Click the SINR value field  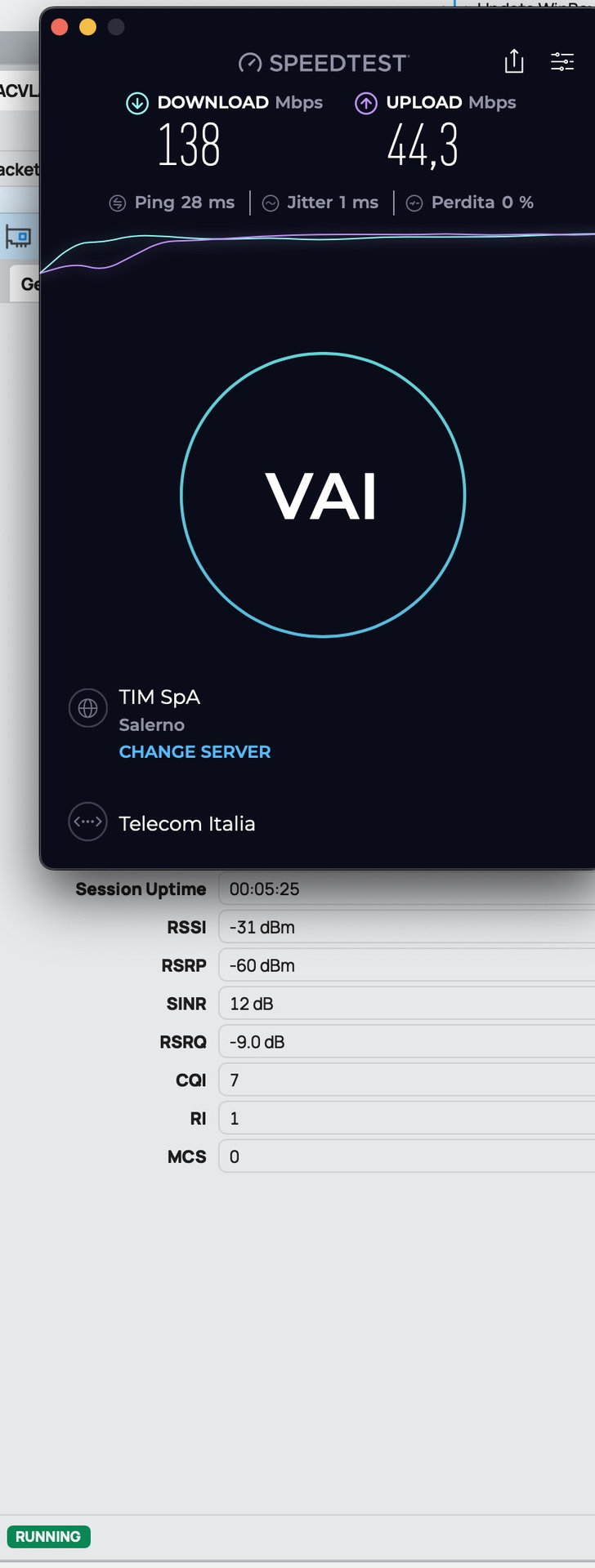point(407,1004)
